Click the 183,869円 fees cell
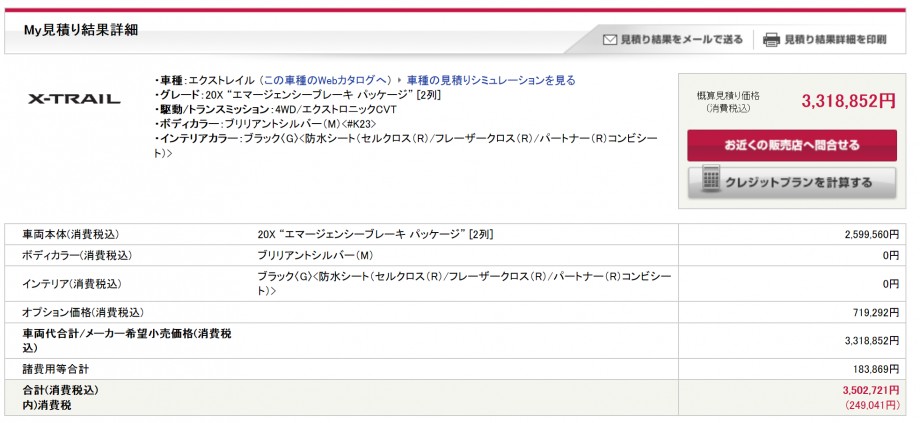This screenshot has height=423, width=920. click(x=876, y=369)
